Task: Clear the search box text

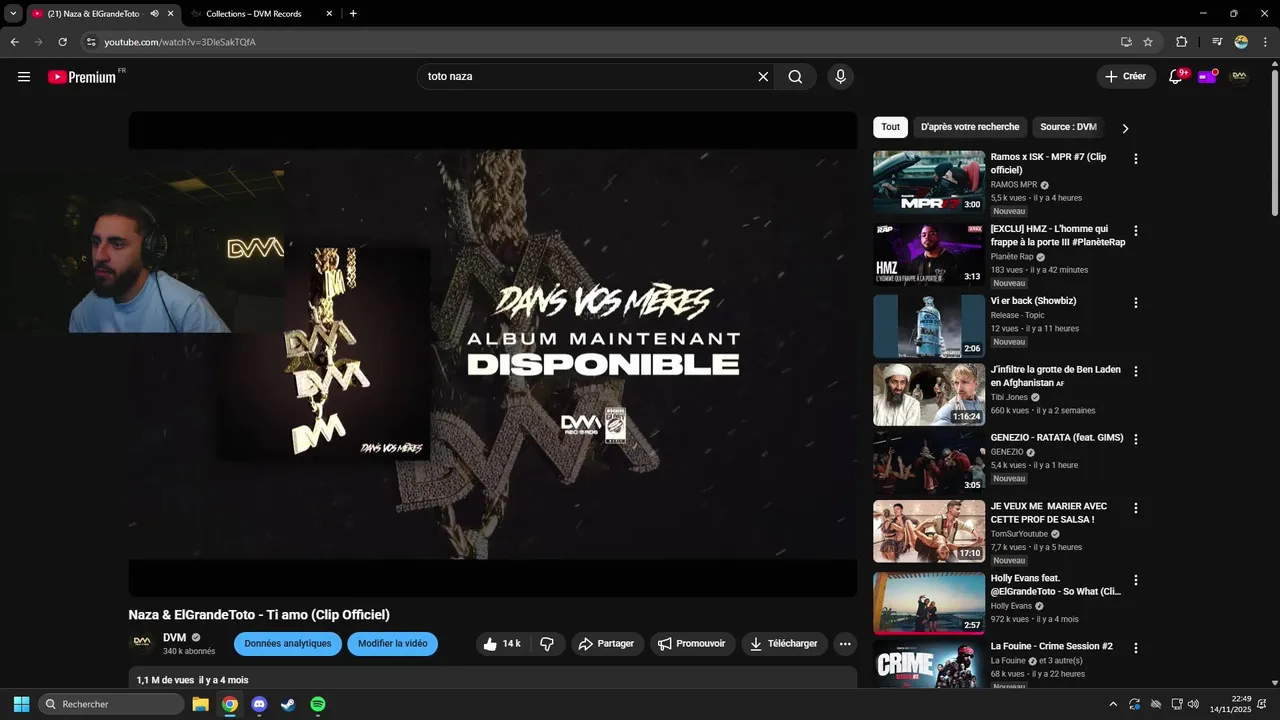Action: pos(763,77)
